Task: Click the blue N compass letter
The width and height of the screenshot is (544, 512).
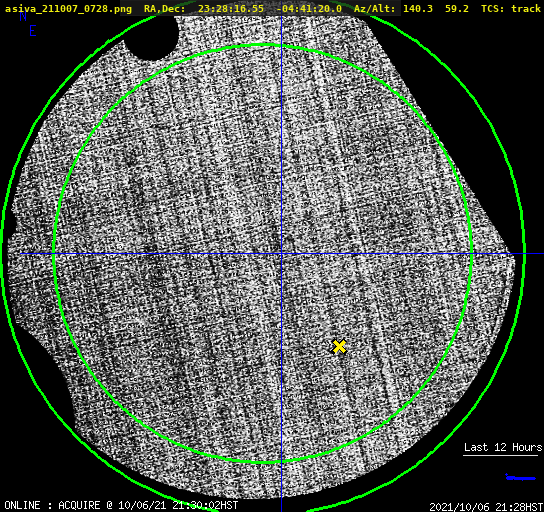Action: [23, 16]
